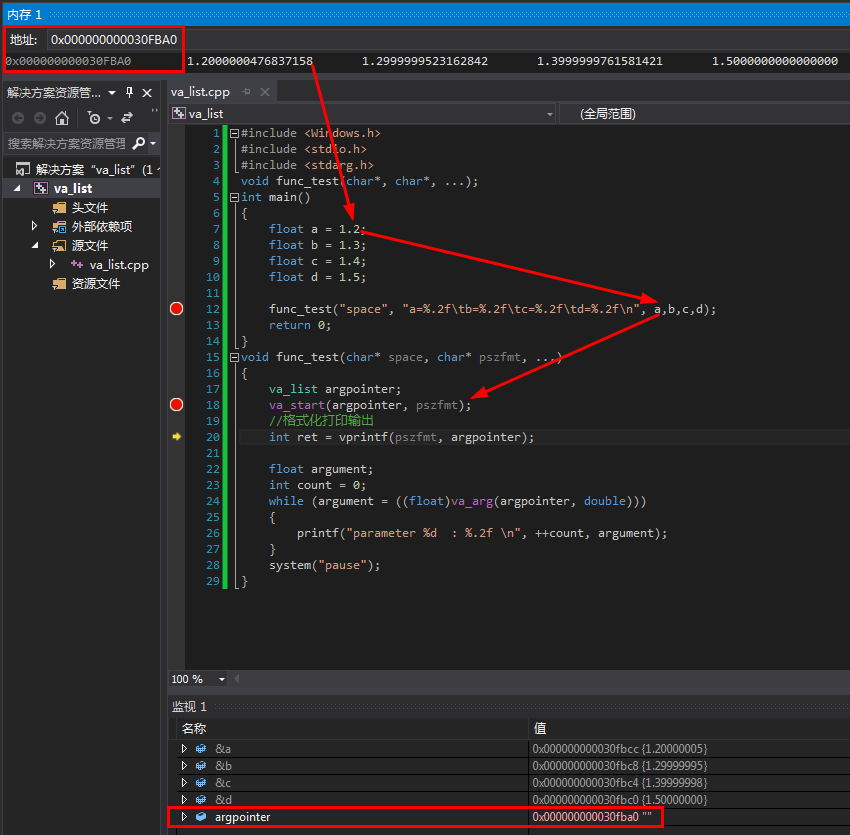Click the 名称 column header in watch
This screenshot has height=835, width=850.
(x=194, y=728)
